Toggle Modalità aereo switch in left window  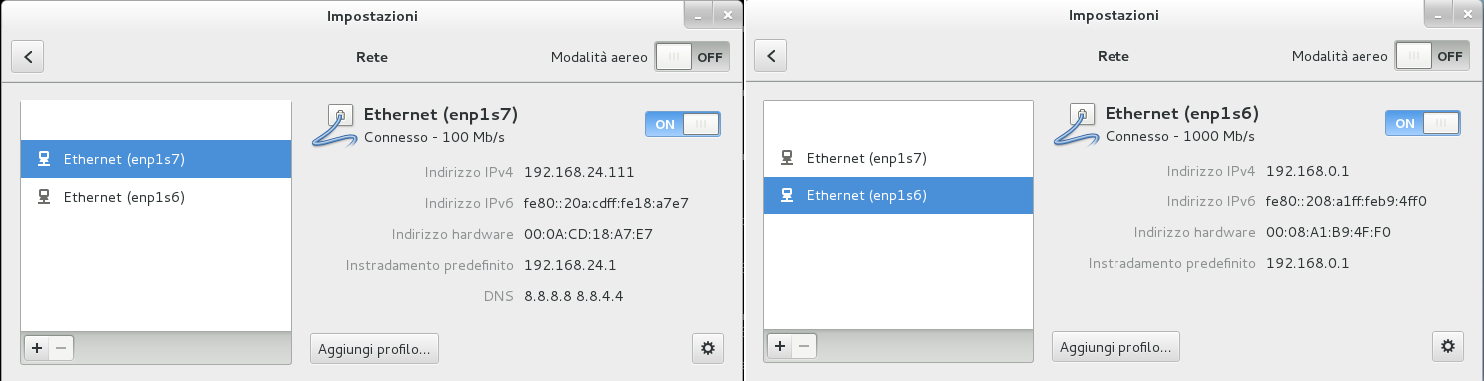point(693,57)
